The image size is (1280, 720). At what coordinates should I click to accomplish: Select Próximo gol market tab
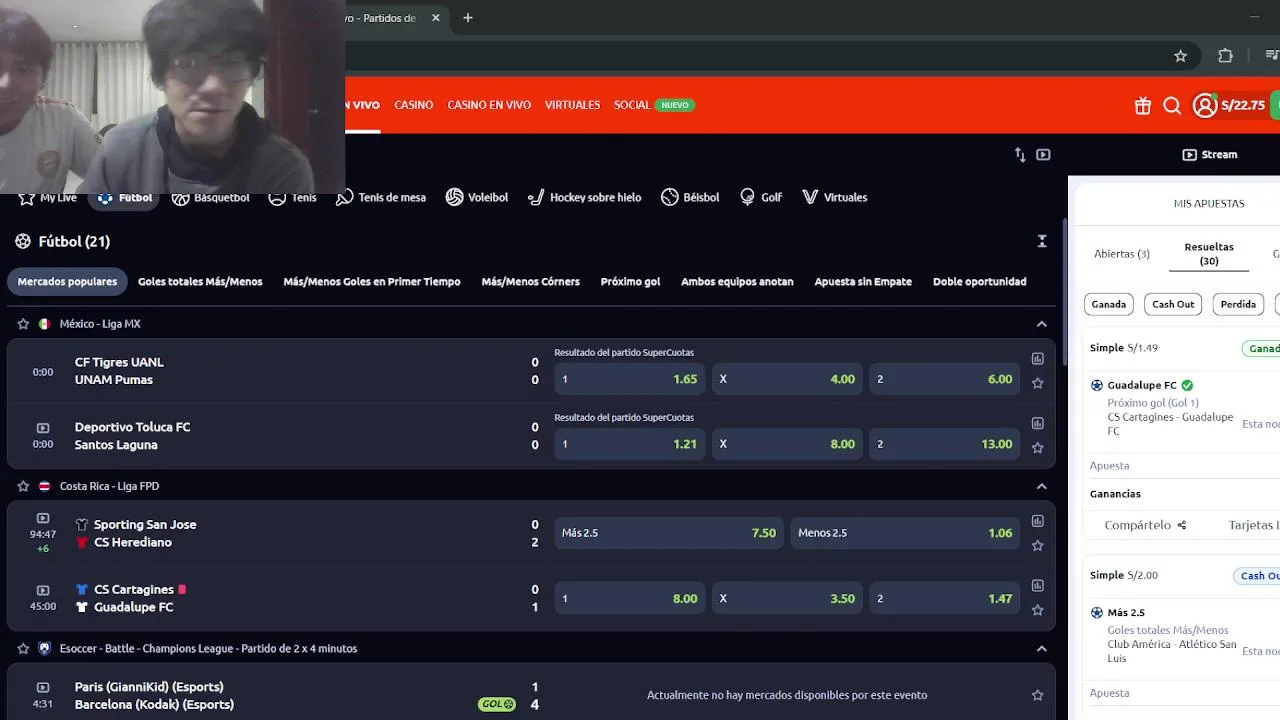coord(630,282)
